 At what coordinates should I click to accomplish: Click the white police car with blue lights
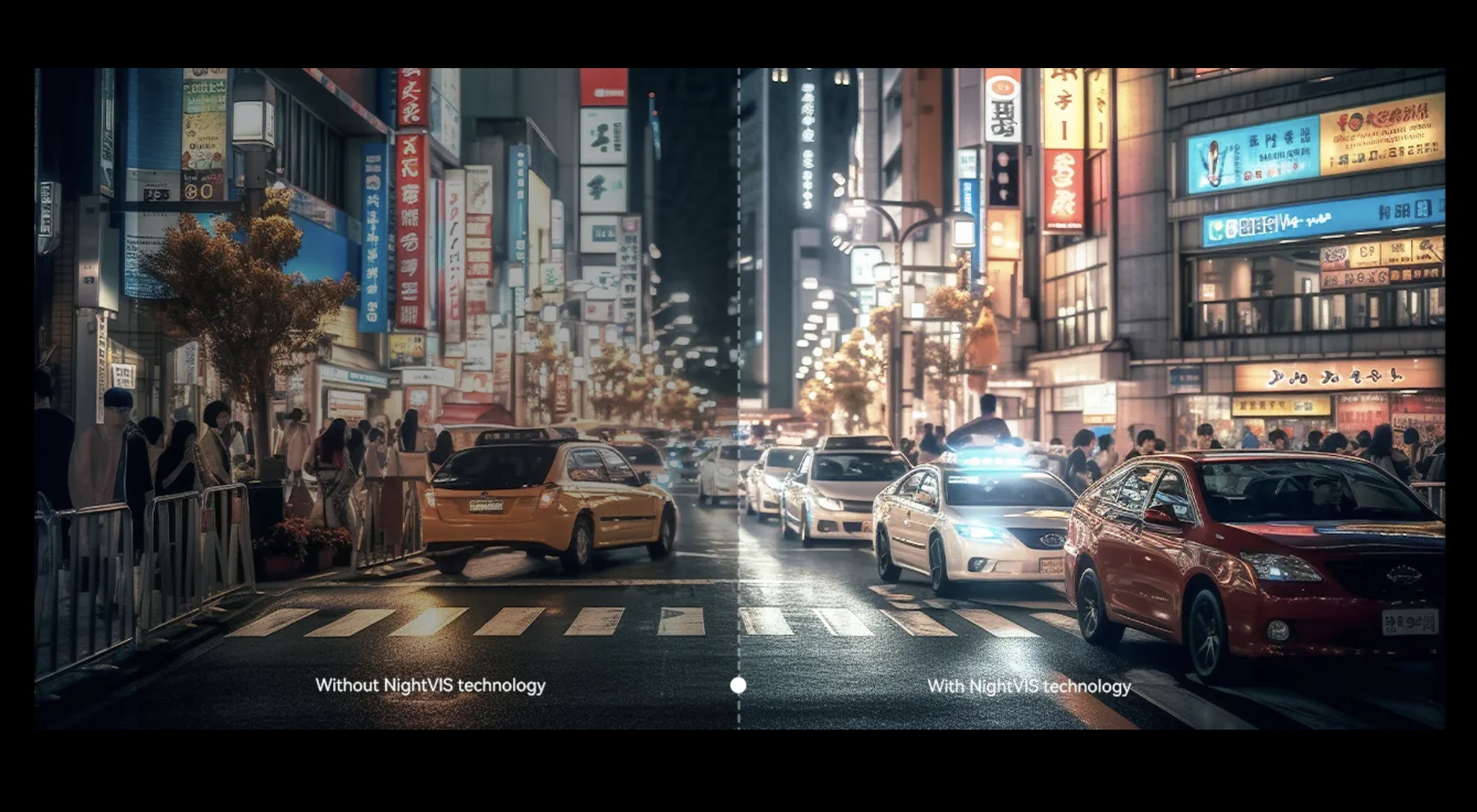973,519
